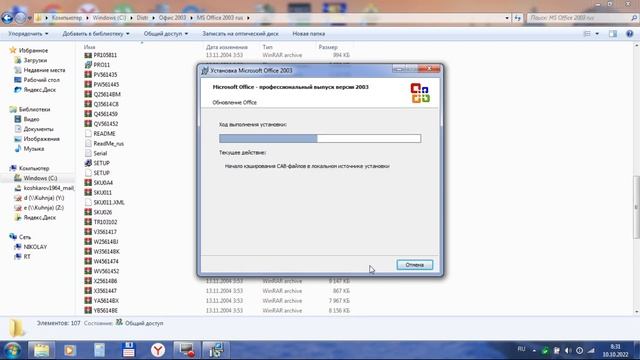Click the Office logo in the setup dialog

[x=420, y=93]
